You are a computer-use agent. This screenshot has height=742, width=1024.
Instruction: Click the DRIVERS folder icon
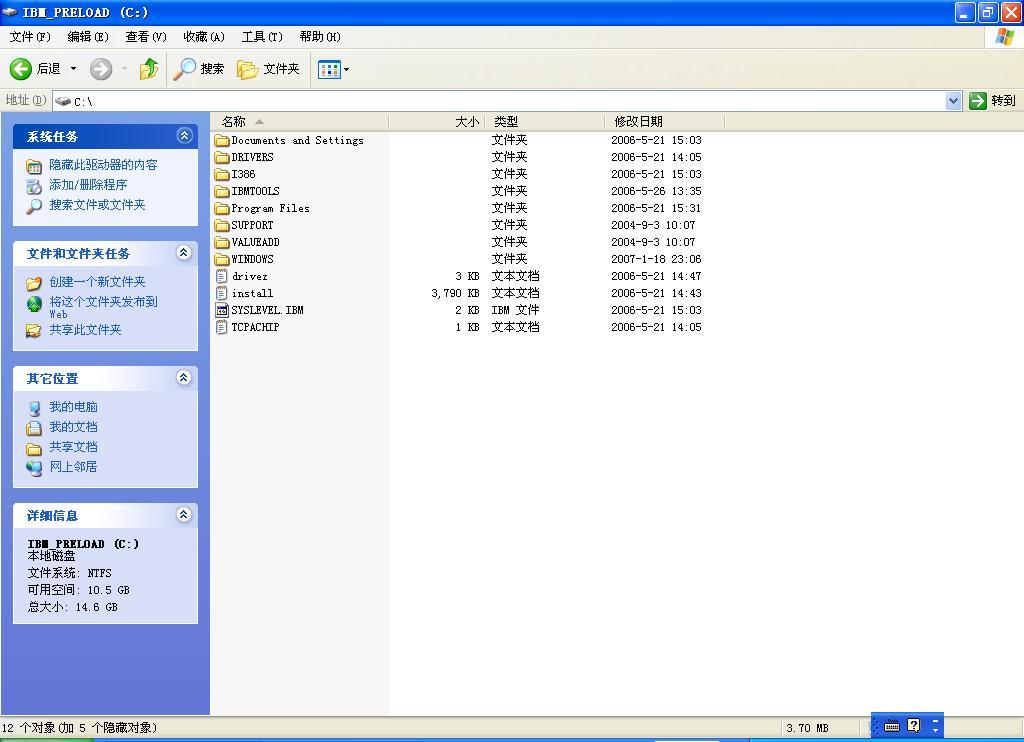[x=222, y=157]
